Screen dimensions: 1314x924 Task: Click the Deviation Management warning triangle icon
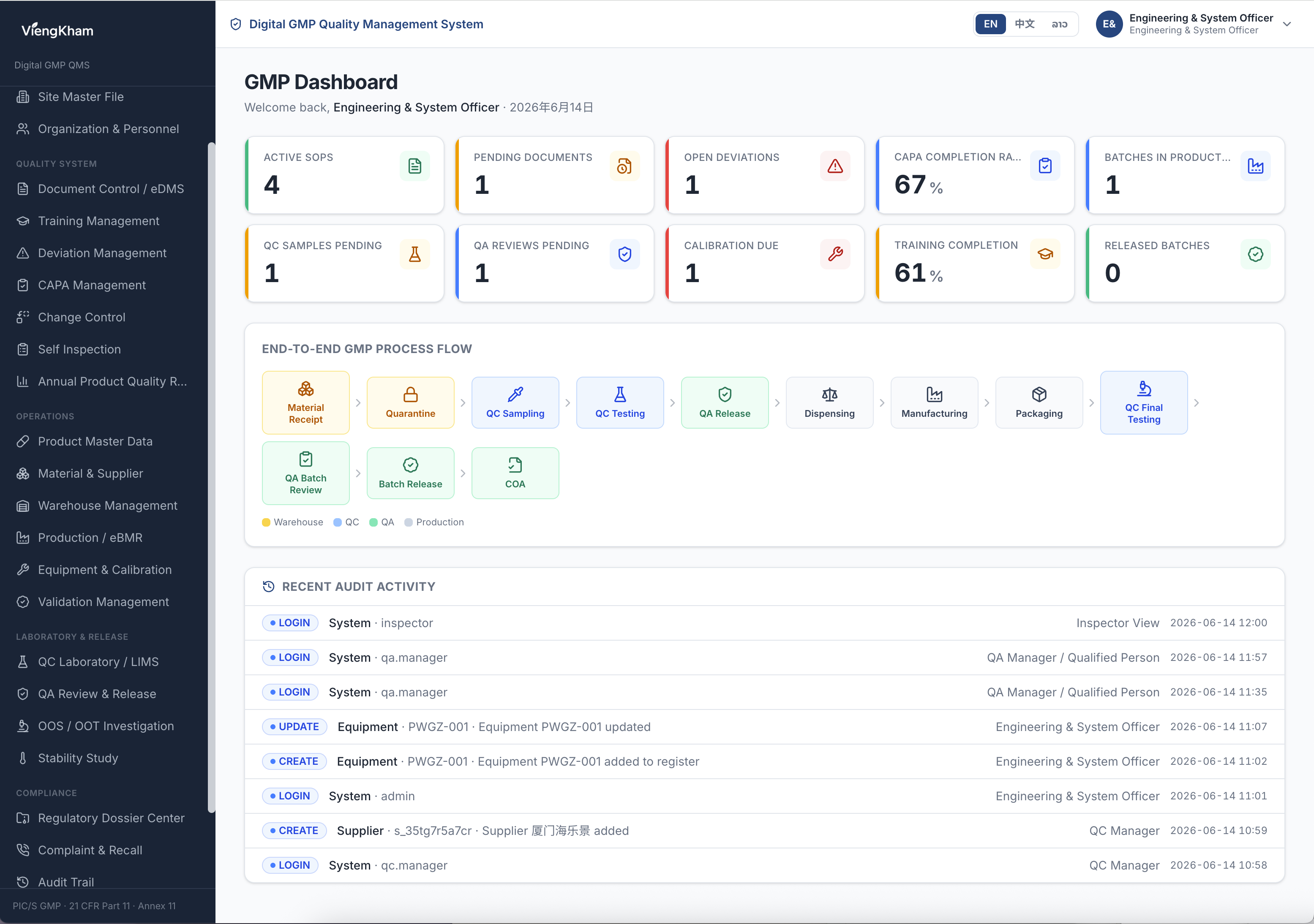(23, 253)
